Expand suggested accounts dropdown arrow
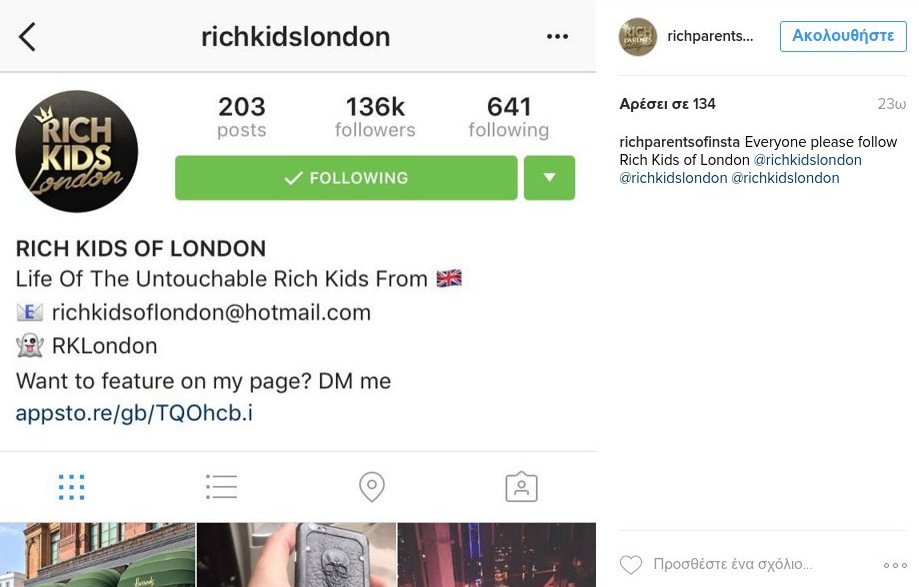This screenshot has width=919, height=587. pyautogui.click(x=549, y=178)
